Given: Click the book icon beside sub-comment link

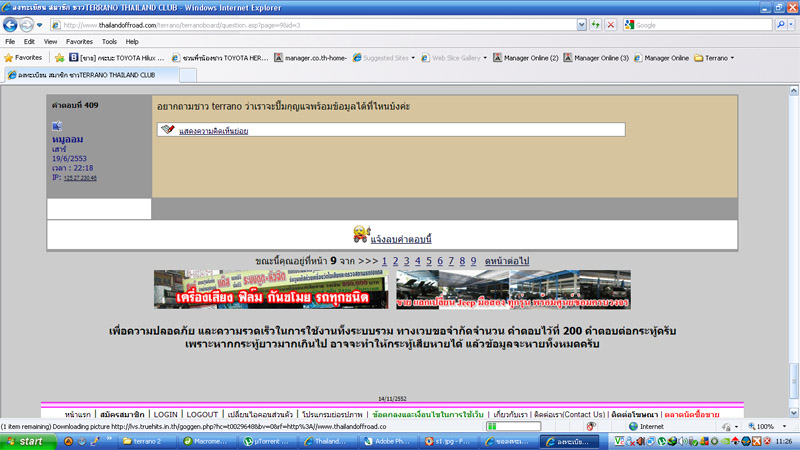Looking at the screenshot, I should 167,130.
